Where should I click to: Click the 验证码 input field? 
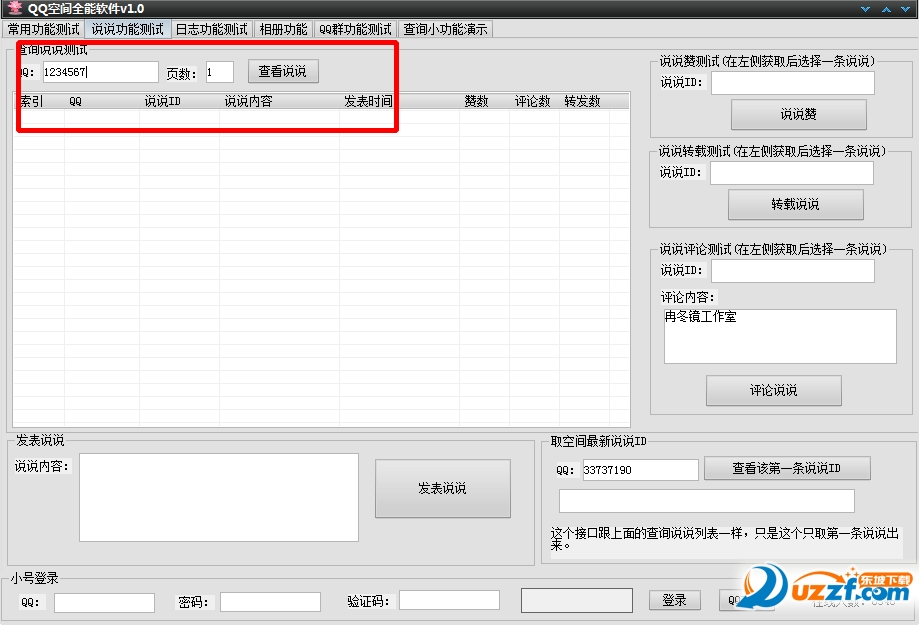pyautogui.click(x=449, y=600)
